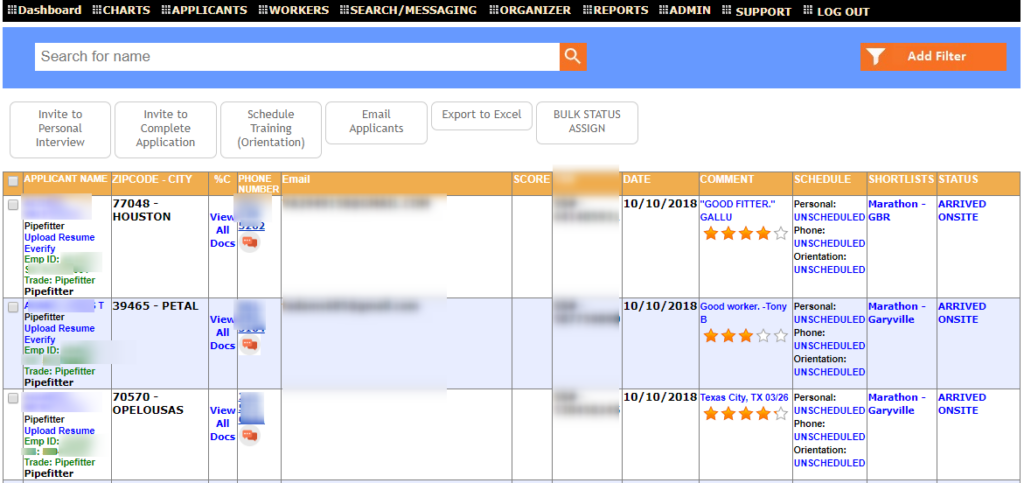Image resolution: width=1024 pixels, height=483 pixels.
Task: Open the Dashboard menu
Action: point(44,10)
